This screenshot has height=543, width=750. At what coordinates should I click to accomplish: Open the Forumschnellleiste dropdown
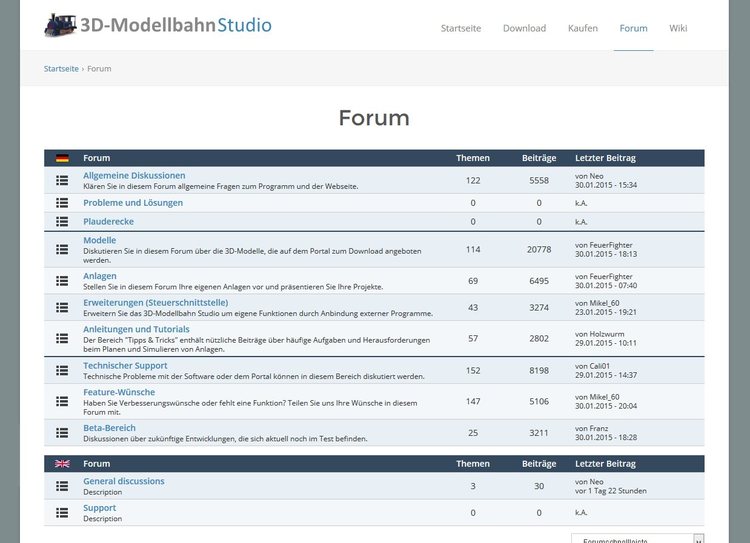coord(638,538)
